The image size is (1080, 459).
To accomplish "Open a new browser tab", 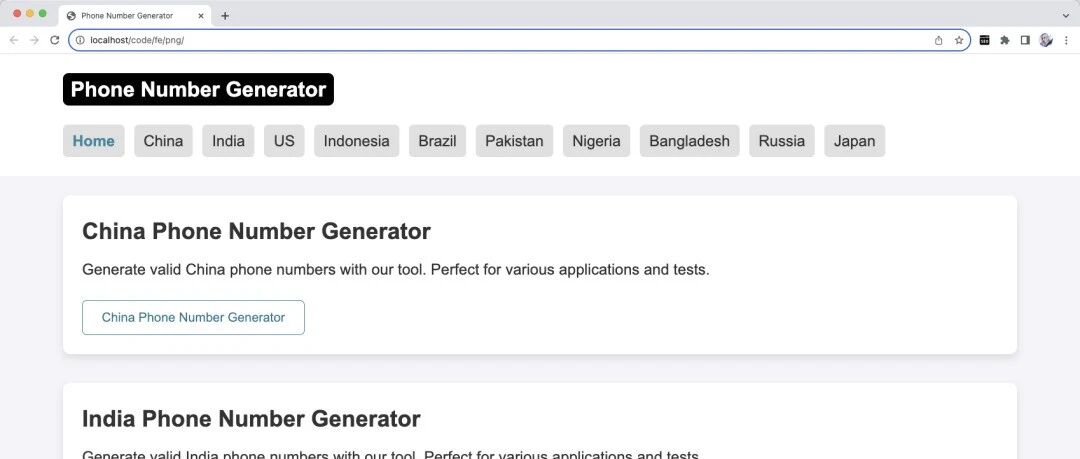I will point(225,16).
